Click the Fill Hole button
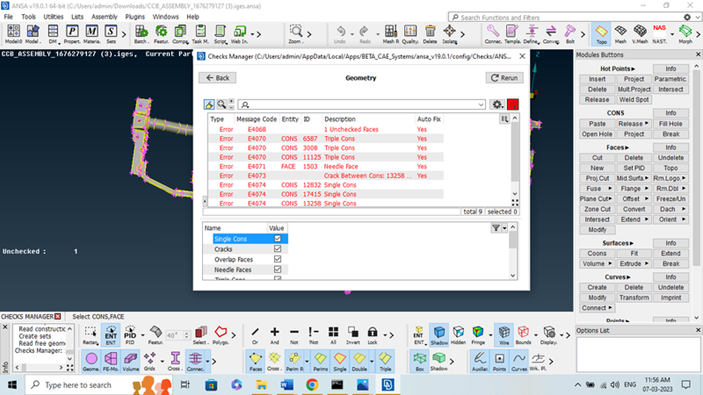Screen dimensions: 703x395 click(x=670, y=124)
